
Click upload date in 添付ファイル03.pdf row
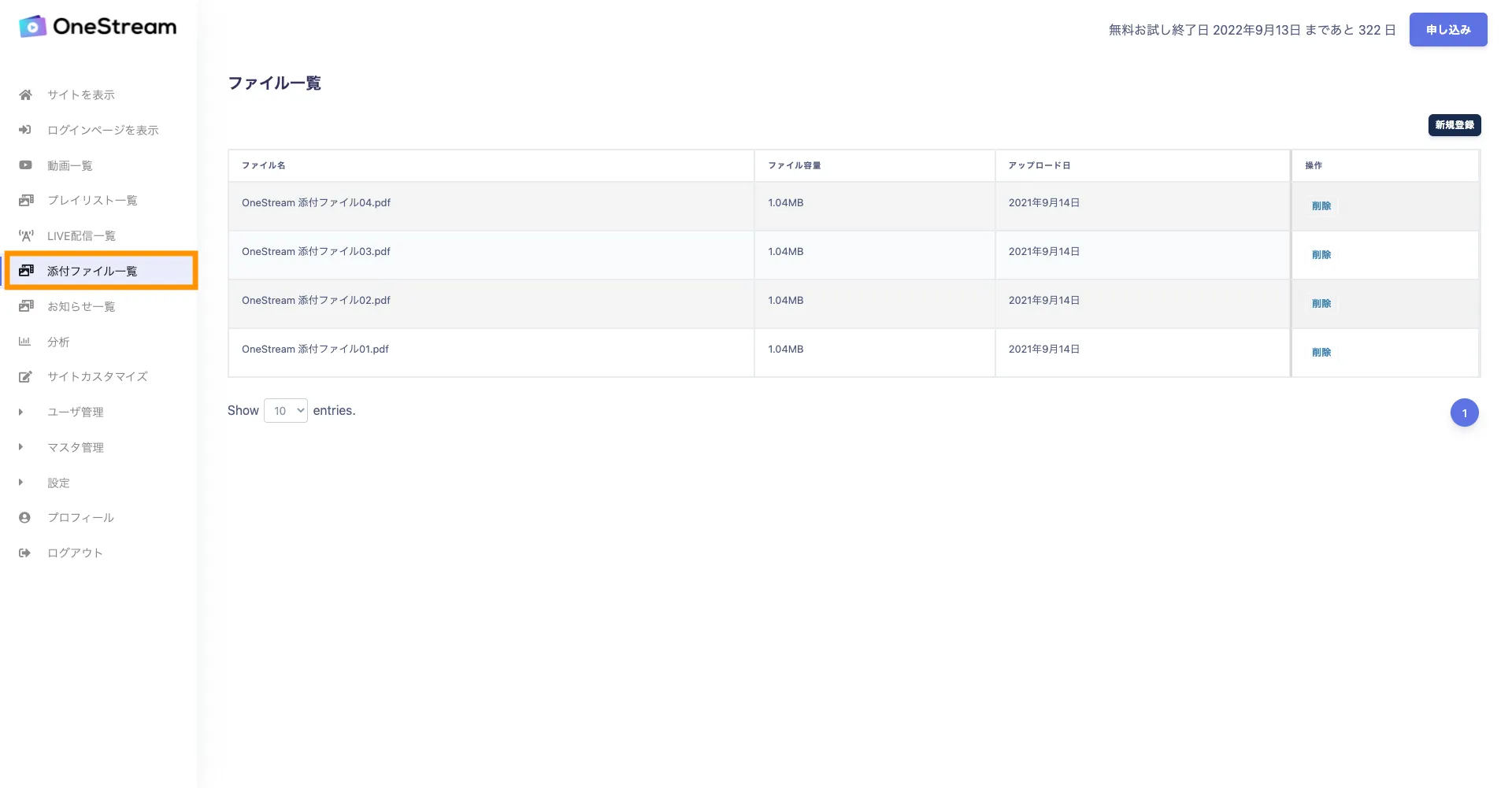(x=1044, y=251)
